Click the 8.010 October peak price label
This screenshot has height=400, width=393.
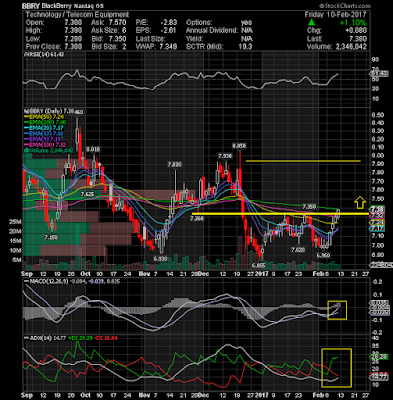point(93,149)
